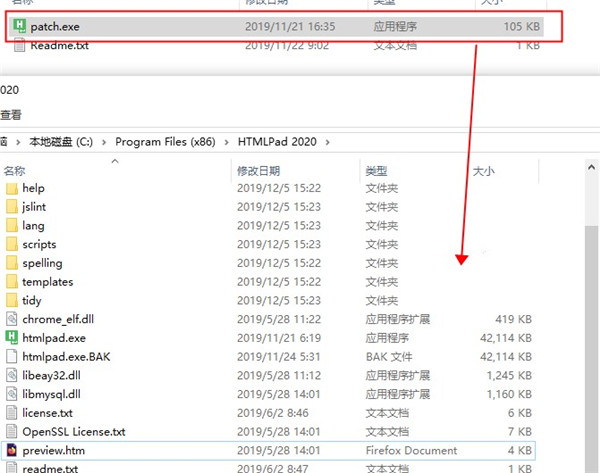Select the help folder name

pyautogui.click(x=33, y=188)
